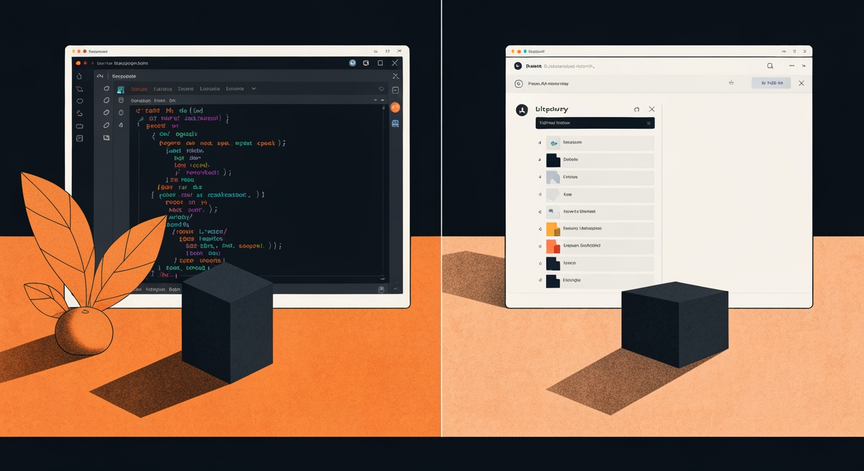
Task: Open the three-dot menu in the light window header
Action: (x=792, y=66)
